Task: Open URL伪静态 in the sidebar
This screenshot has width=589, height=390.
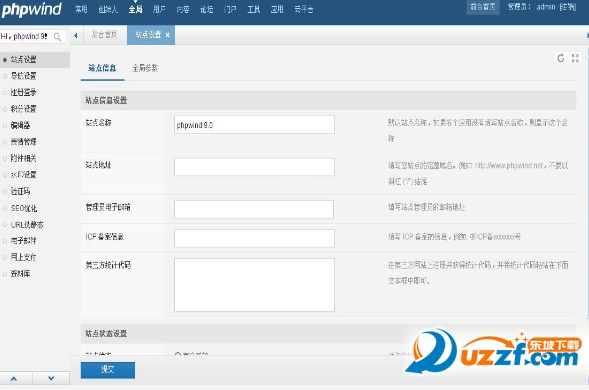Action: tap(27, 225)
